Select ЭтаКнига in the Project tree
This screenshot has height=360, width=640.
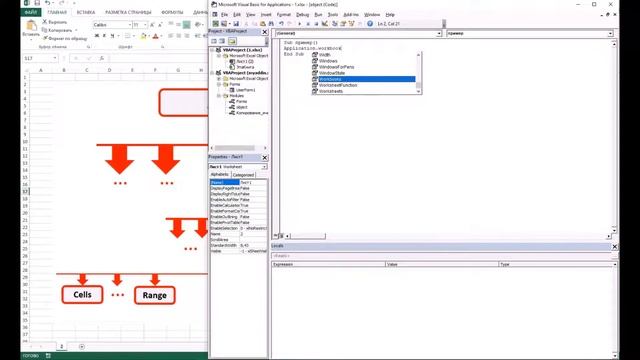(245, 67)
